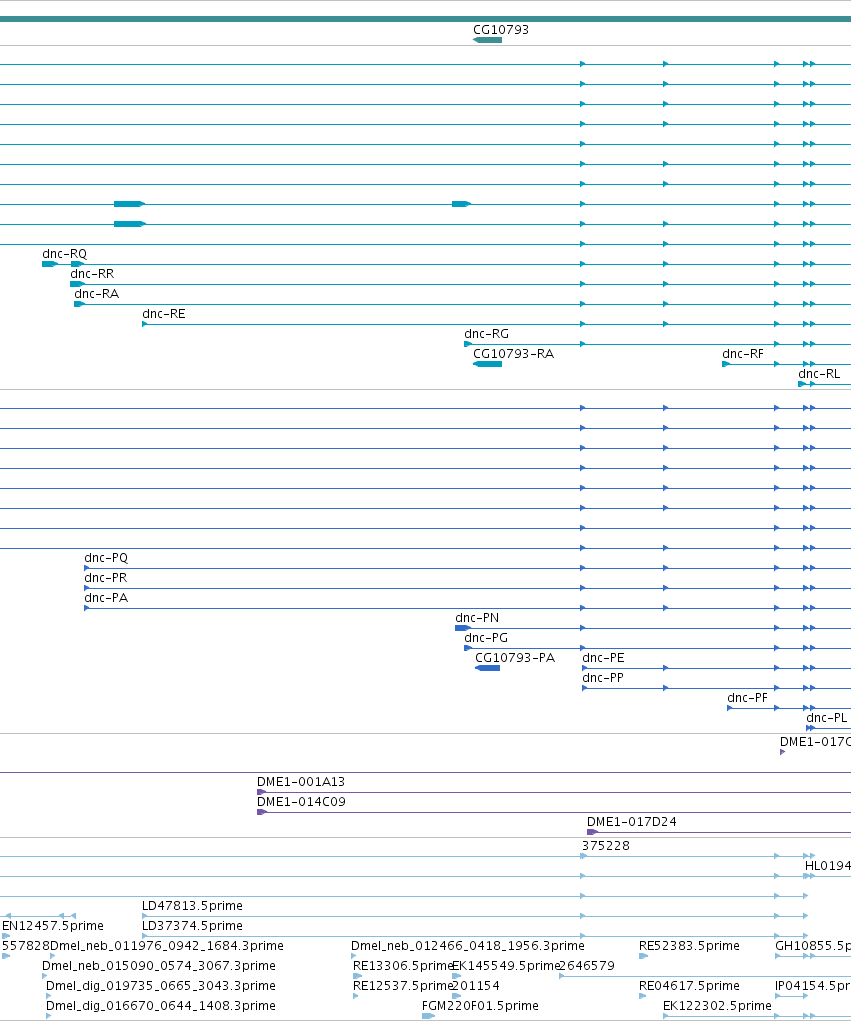Click the dnc-PA protein label
Screen dimensions: 851x1021
tap(106, 598)
